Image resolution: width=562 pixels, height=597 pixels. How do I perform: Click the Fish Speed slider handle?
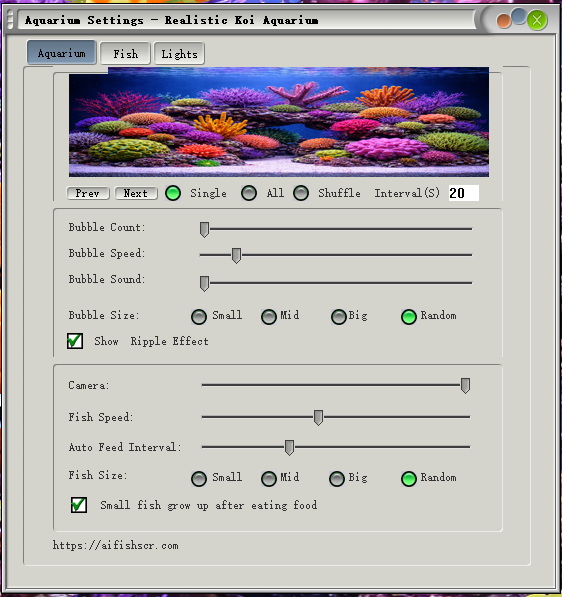[318, 418]
